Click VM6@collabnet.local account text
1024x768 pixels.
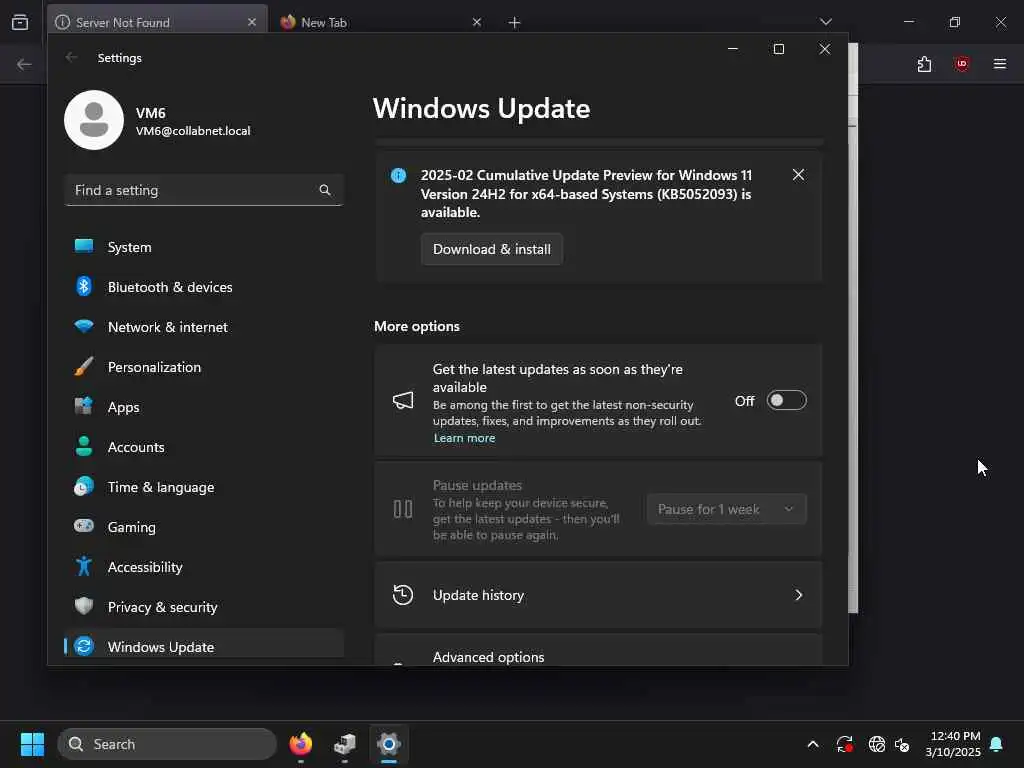pos(193,131)
